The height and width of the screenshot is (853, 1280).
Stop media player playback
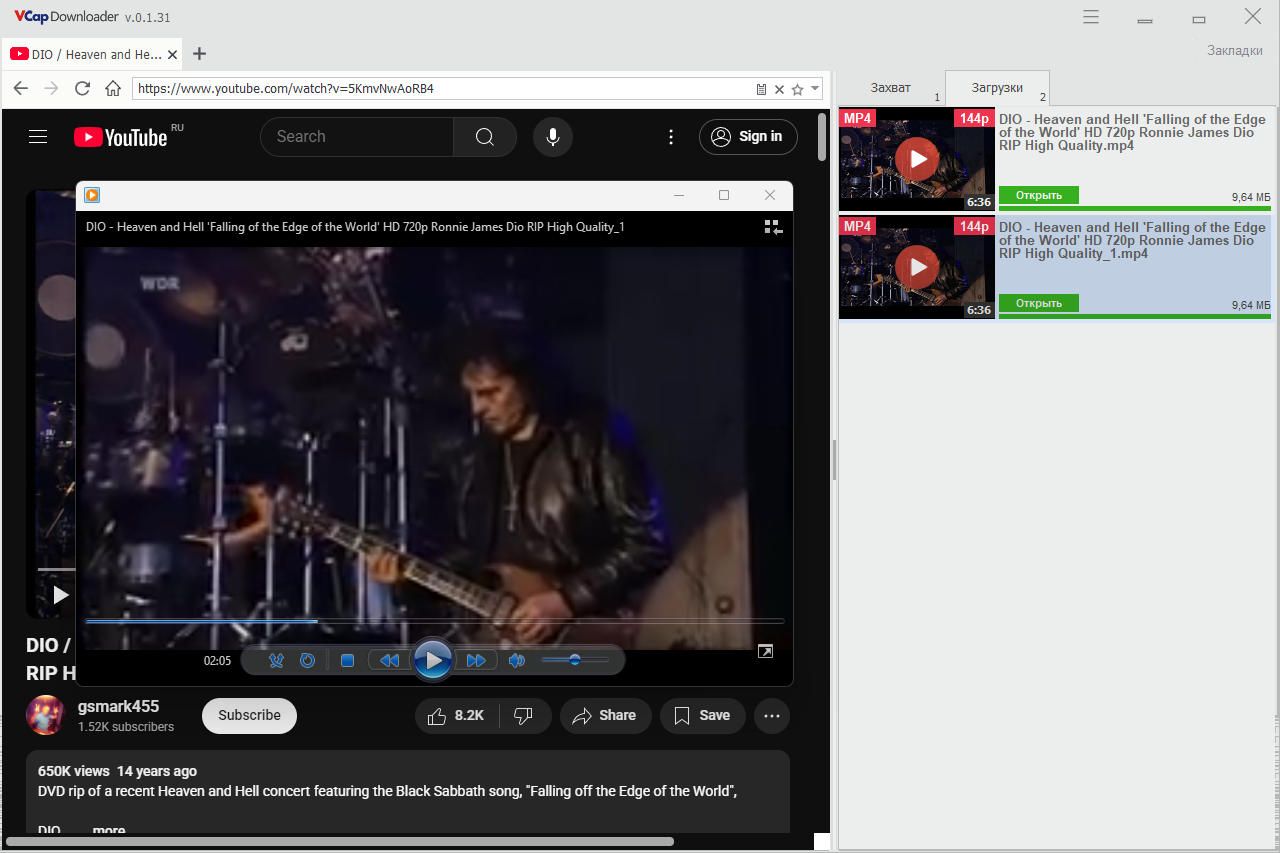(x=347, y=660)
